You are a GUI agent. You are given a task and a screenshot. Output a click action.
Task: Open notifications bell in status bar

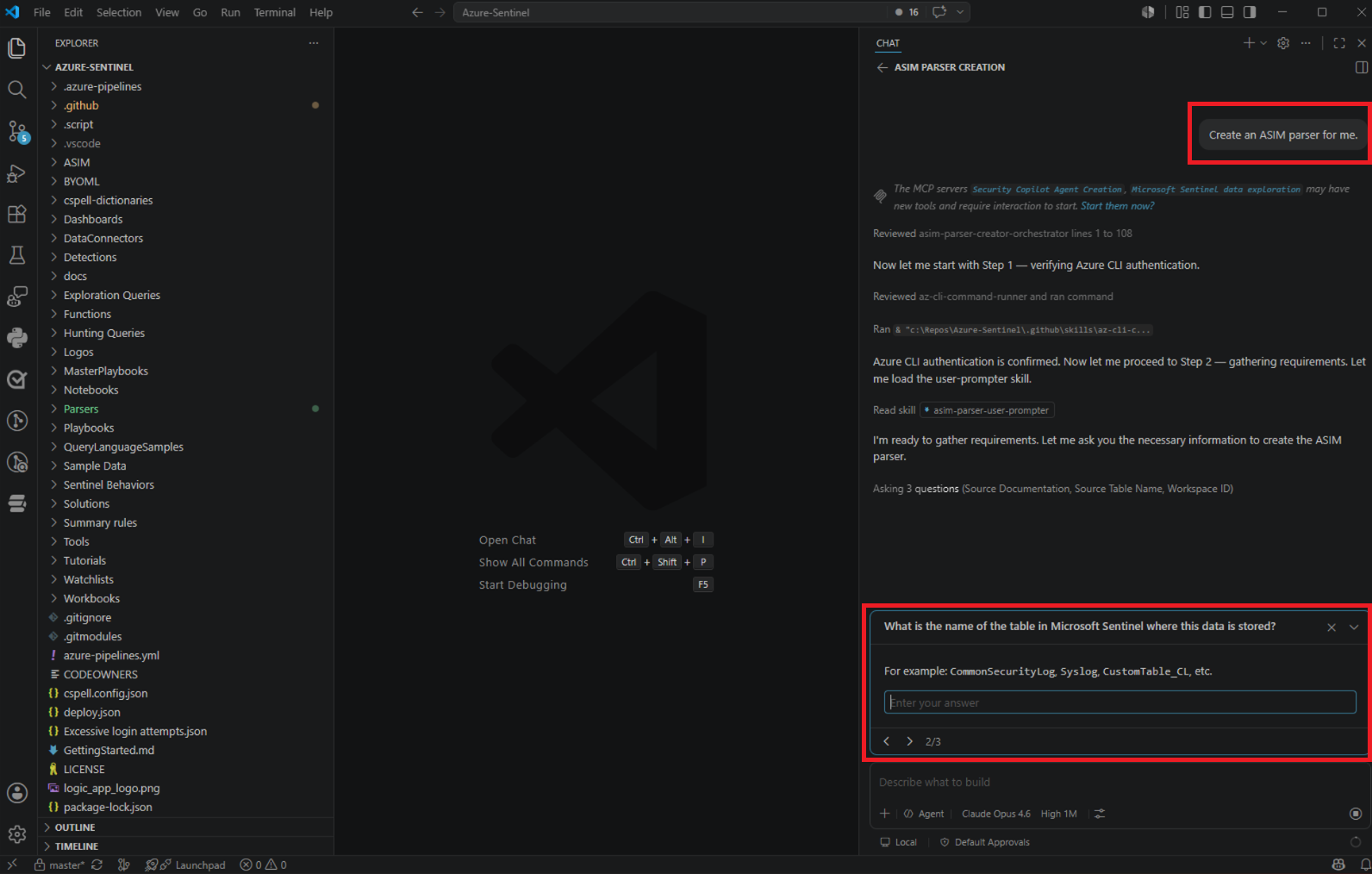[x=1366, y=865]
